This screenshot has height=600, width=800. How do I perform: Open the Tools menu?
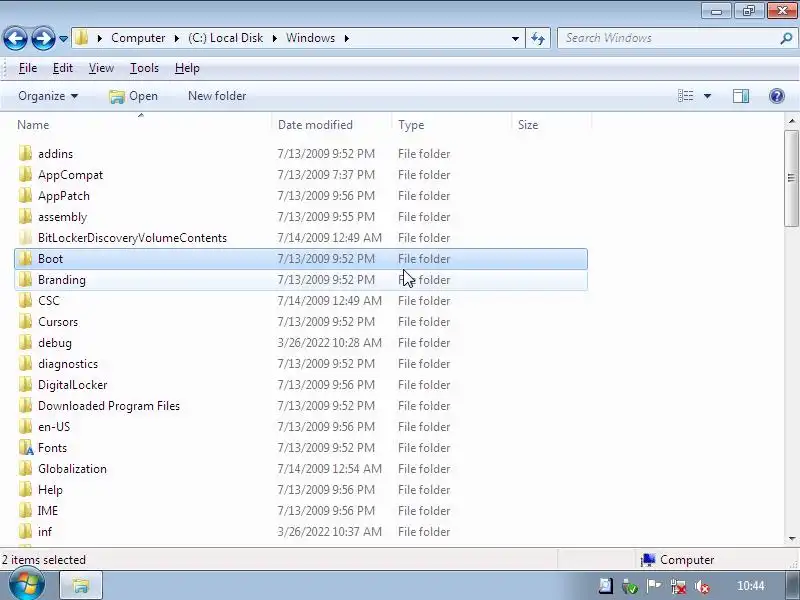[144, 68]
